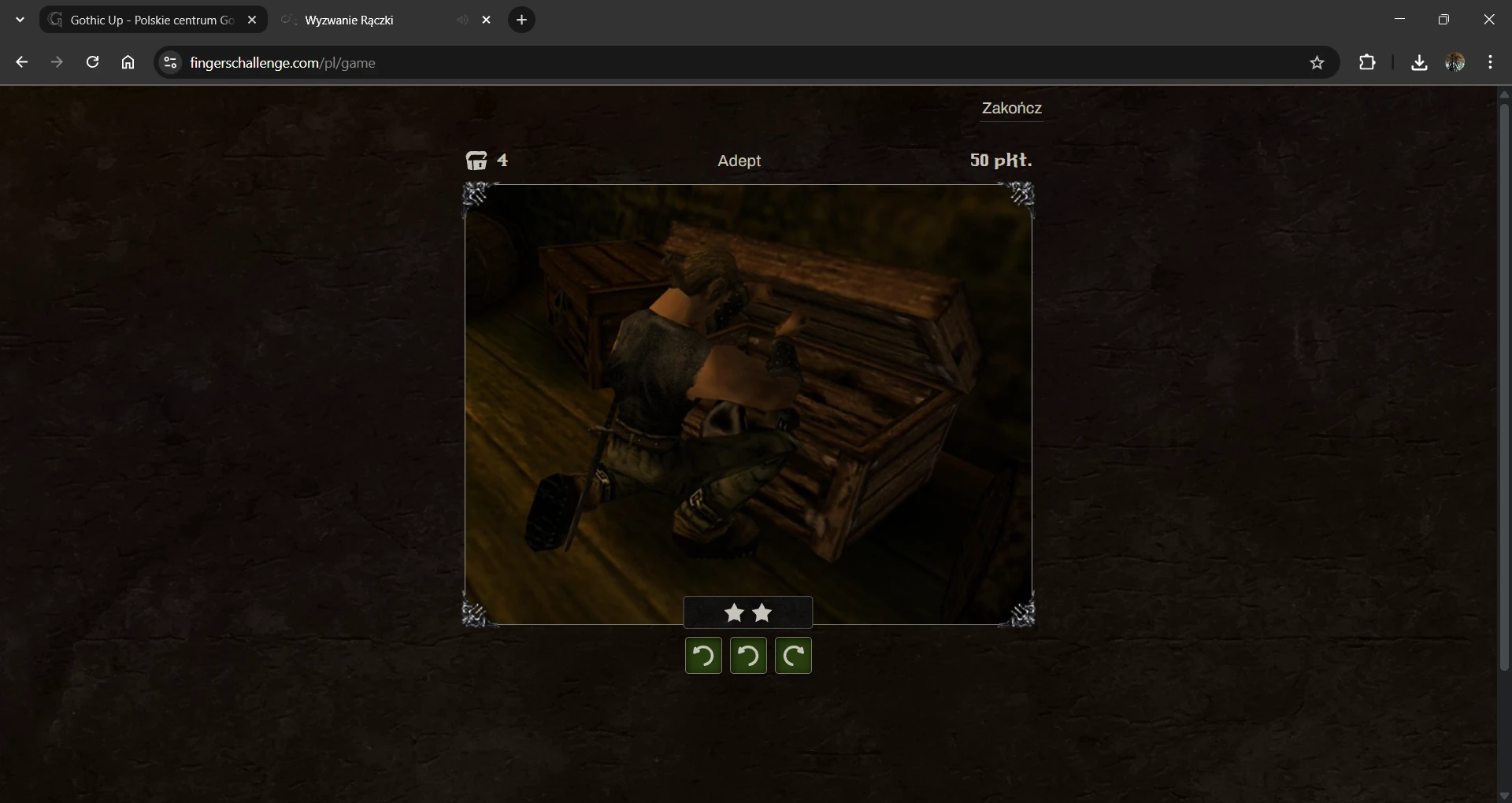
Task: Minimize the browser window
Action: click(x=1399, y=19)
